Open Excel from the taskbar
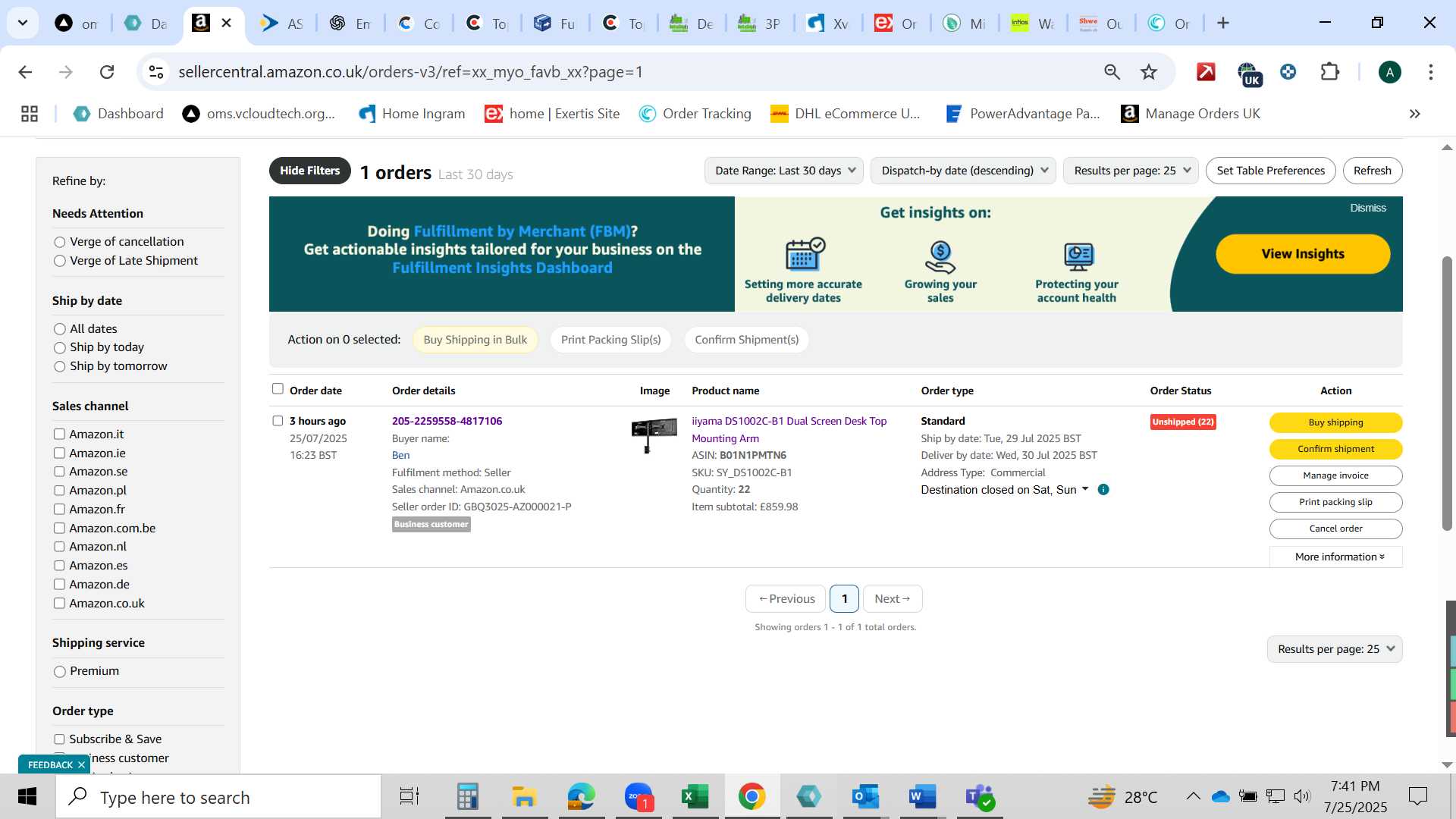The width and height of the screenshot is (1456, 819). (x=695, y=797)
